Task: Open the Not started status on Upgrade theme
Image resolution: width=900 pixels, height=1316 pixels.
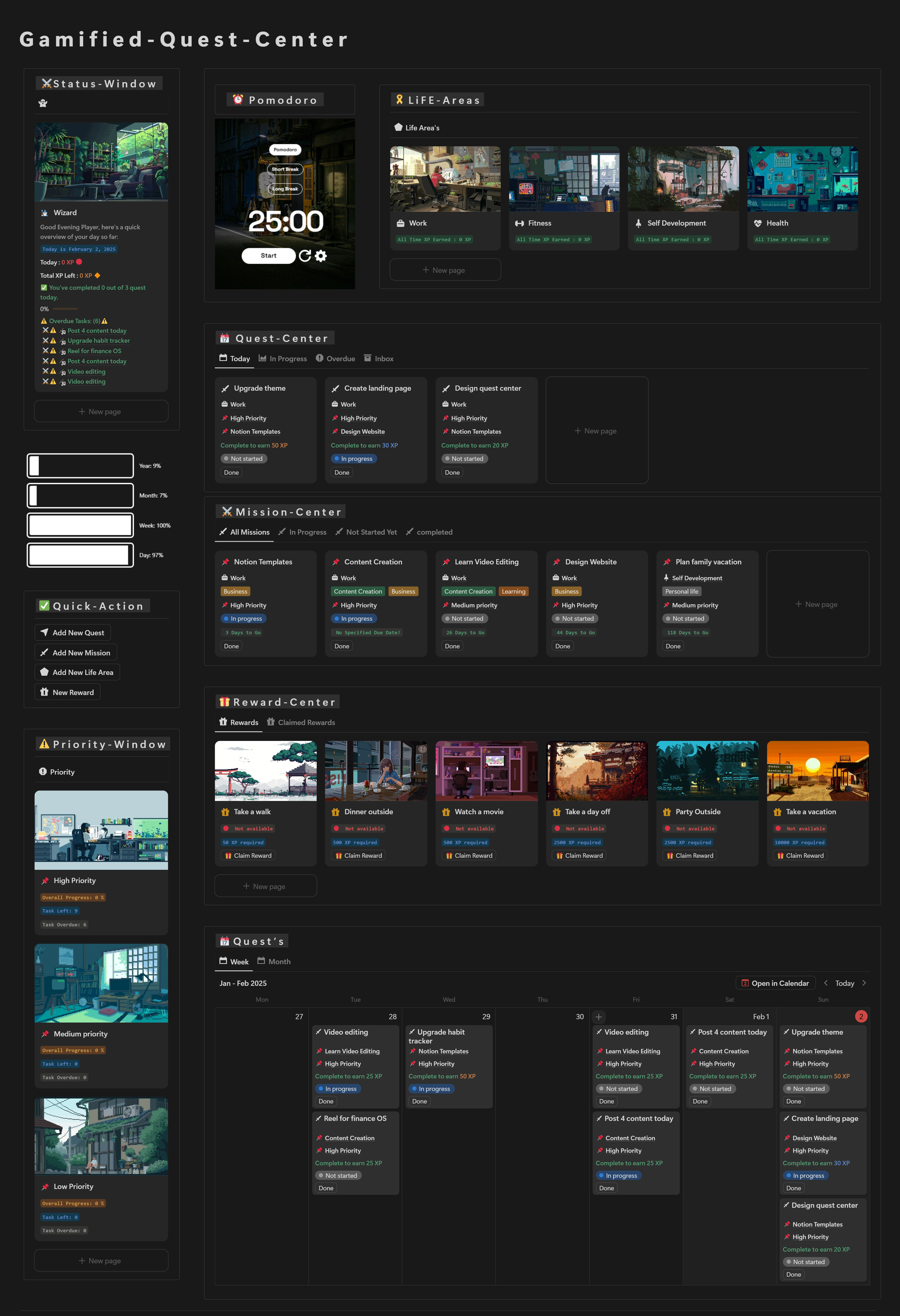Action: coord(244,459)
